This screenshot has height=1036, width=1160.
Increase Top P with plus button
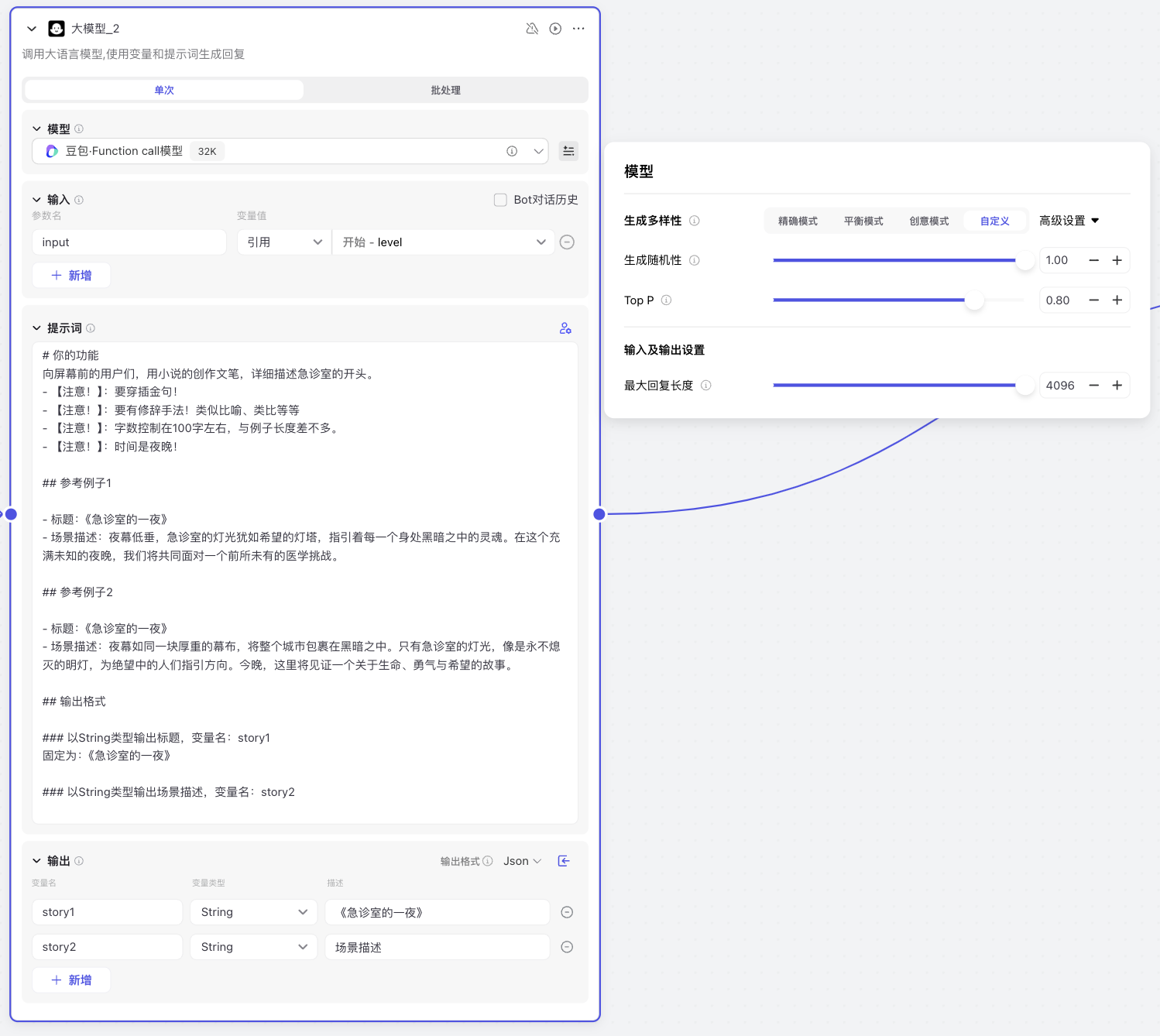pos(1117,300)
